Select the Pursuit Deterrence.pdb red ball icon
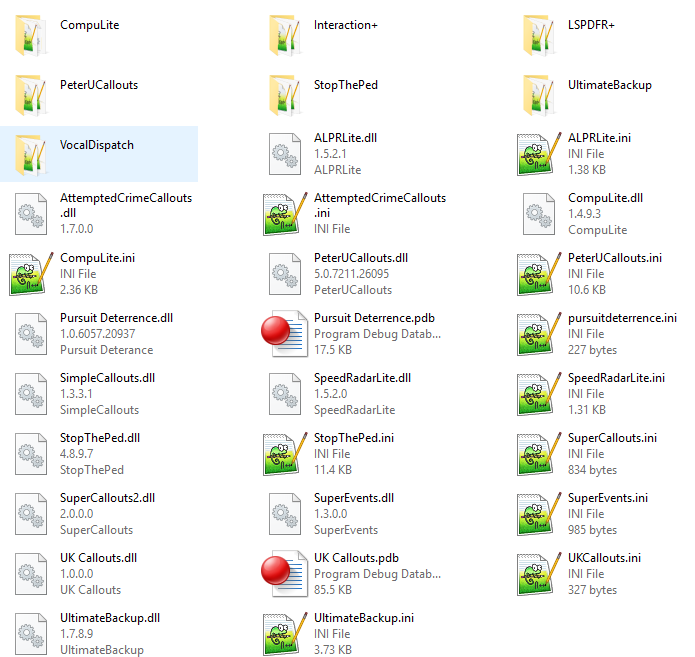The image size is (695, 657). pyautogui.click(x=285, y=334)
